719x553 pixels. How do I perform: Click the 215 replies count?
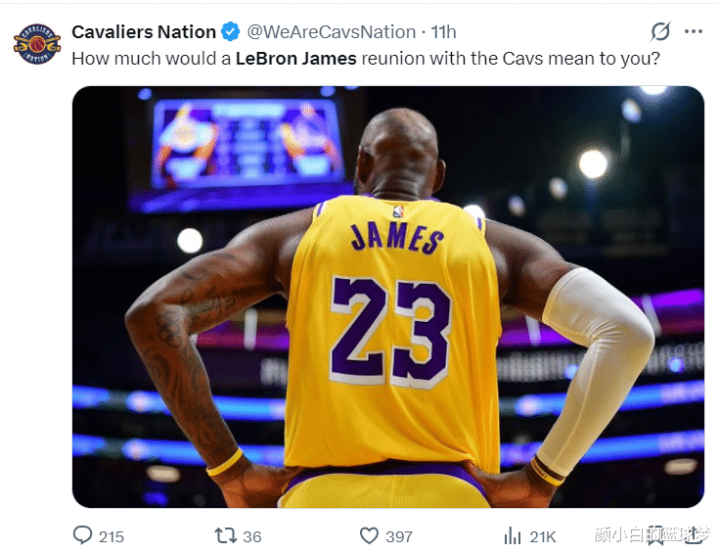pyautogui.click(x=111, y=537)
